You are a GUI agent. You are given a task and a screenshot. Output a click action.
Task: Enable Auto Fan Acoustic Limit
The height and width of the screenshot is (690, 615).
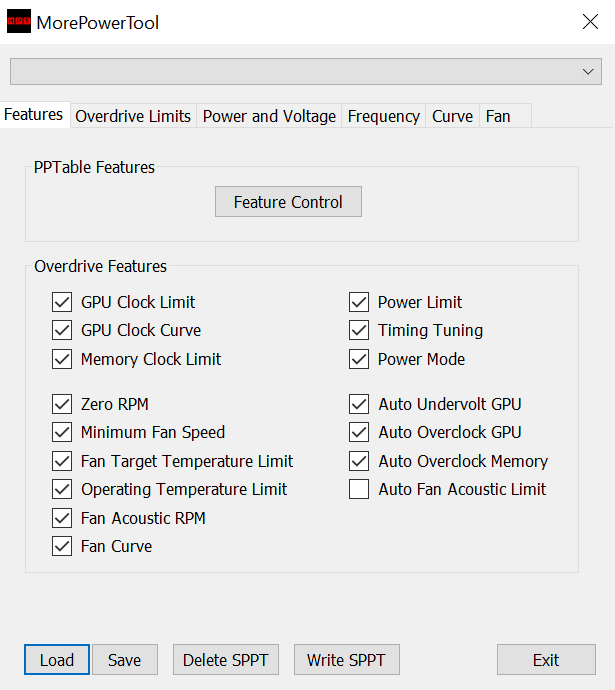[359, 490]
